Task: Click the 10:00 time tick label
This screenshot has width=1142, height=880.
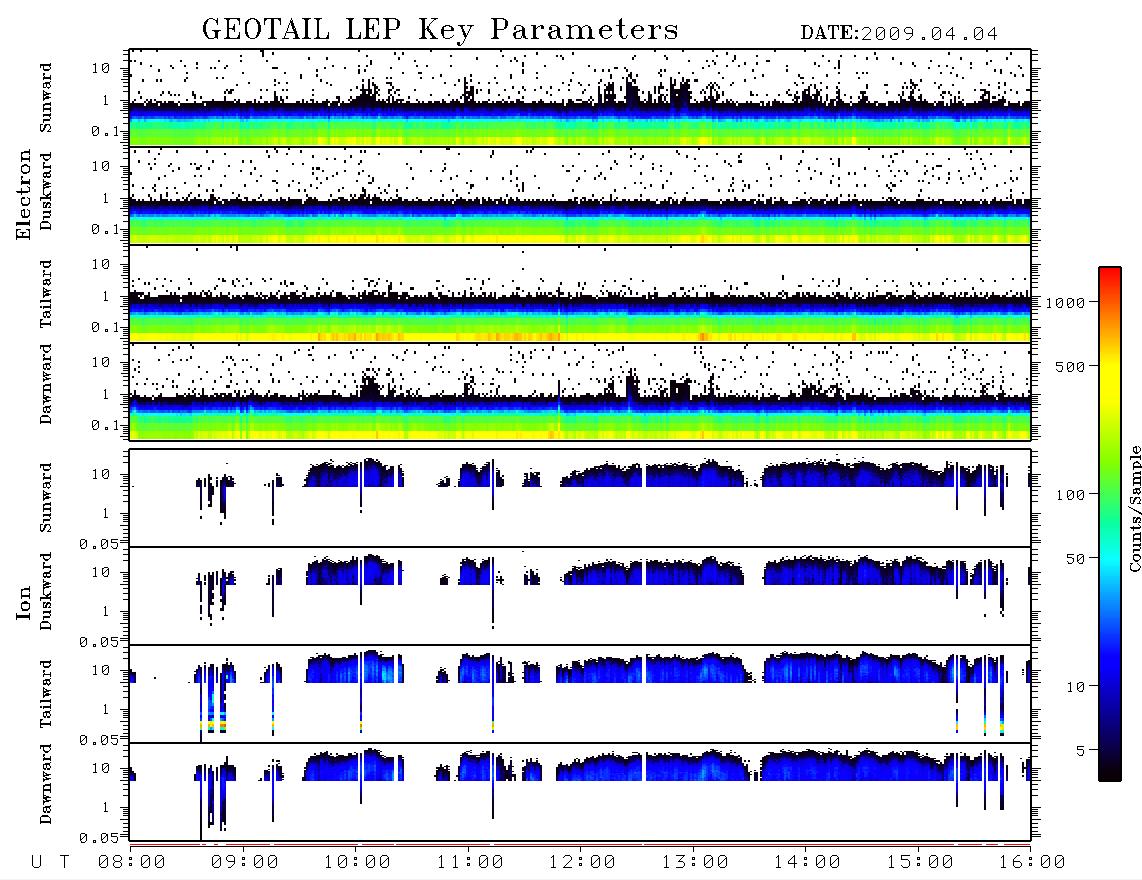Action: pos(358,863)
